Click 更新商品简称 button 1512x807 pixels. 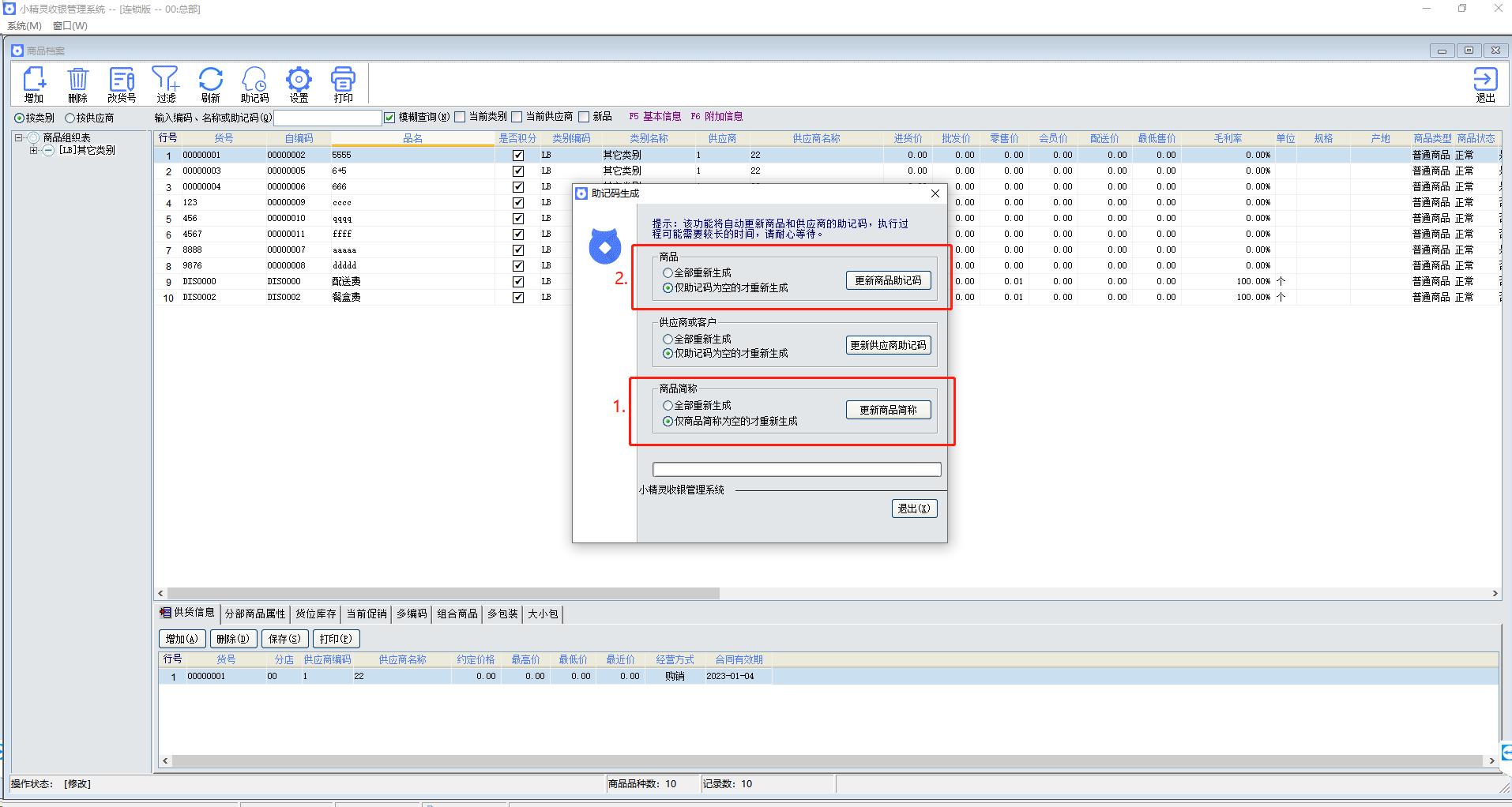pyautogui.click(x=889, y=410)
